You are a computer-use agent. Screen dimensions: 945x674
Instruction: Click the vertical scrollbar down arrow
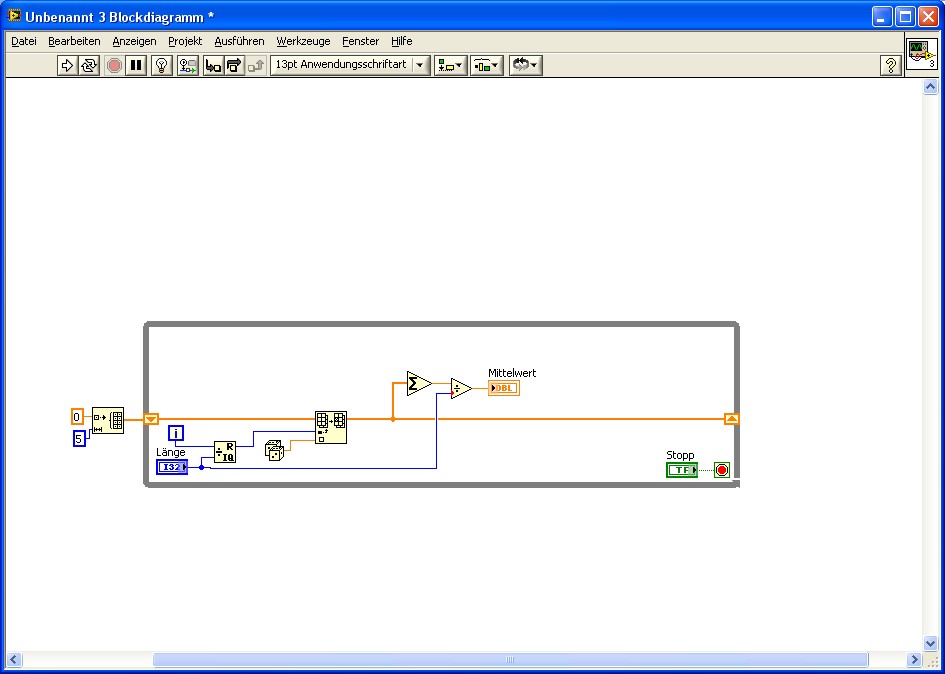point(931,643)
